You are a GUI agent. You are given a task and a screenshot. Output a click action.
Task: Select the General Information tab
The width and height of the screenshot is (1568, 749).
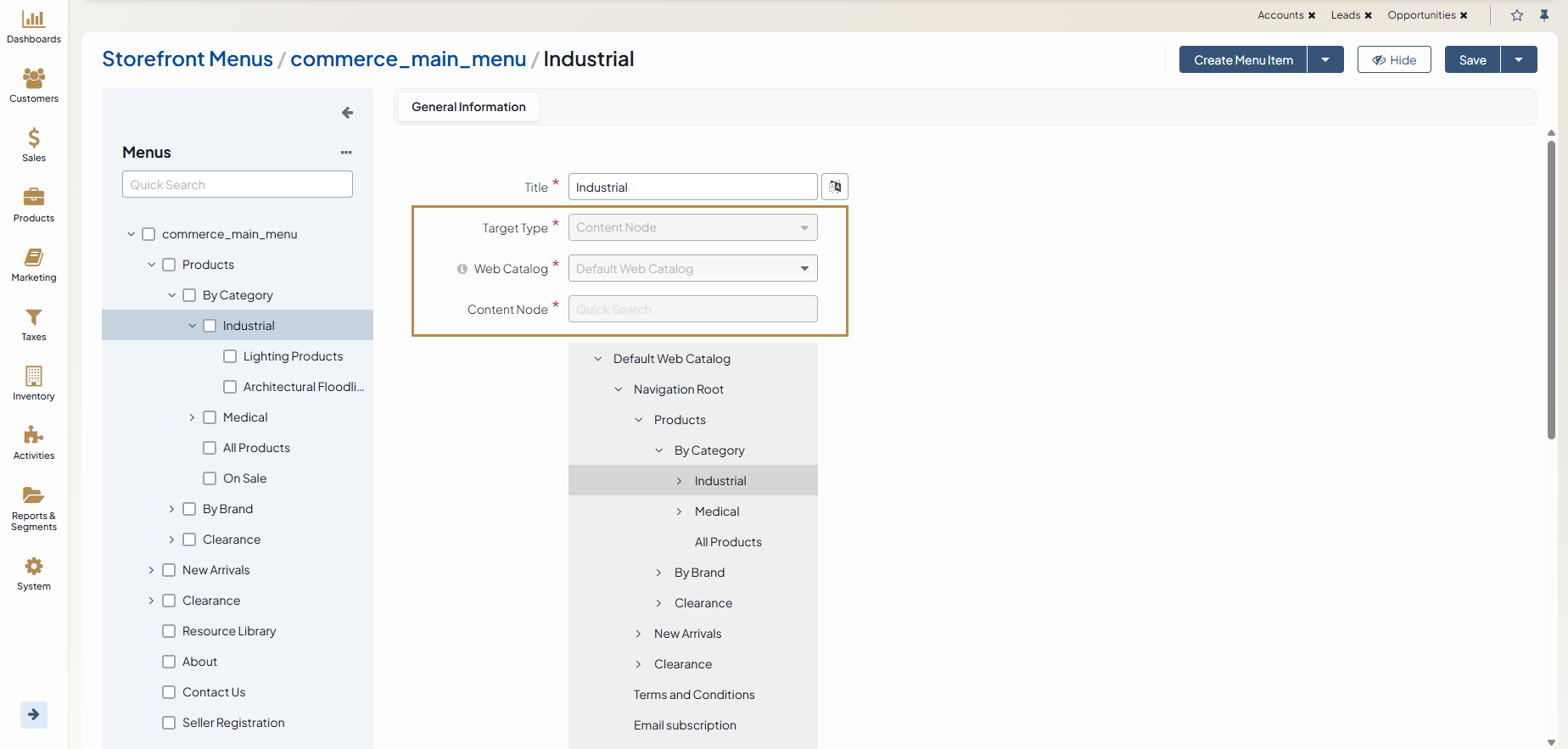468,107
